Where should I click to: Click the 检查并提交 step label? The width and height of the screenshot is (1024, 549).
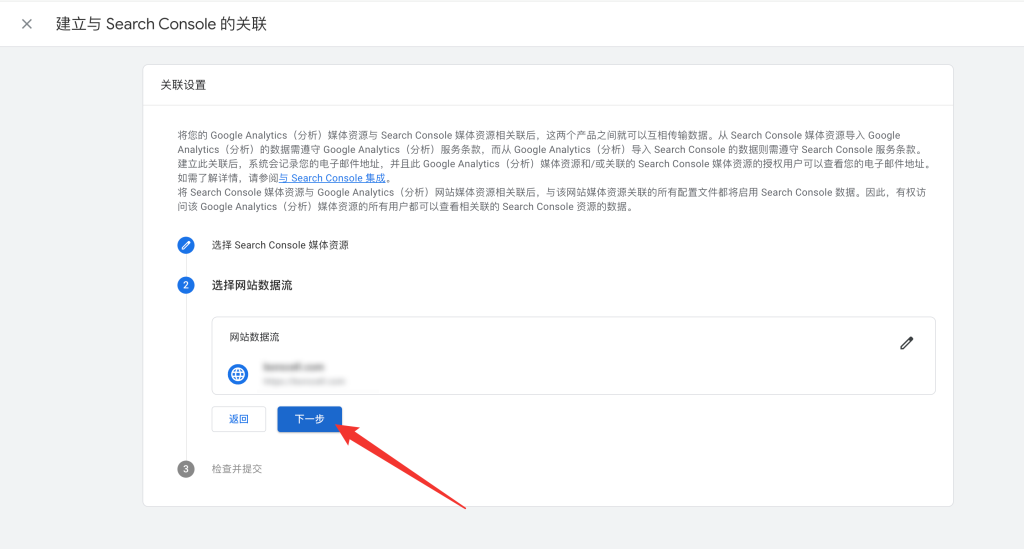[x=236, y=469]
